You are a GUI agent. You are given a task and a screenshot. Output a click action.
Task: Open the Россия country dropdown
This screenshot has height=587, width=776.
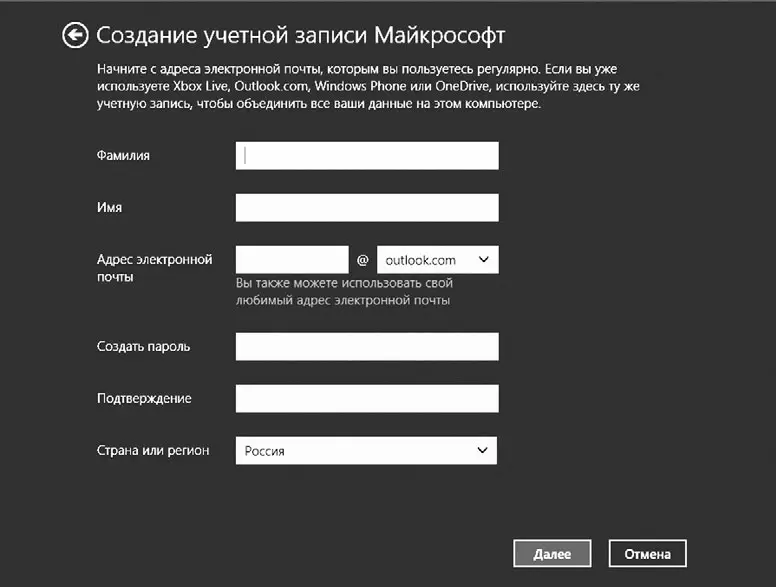tap(366, 451)
